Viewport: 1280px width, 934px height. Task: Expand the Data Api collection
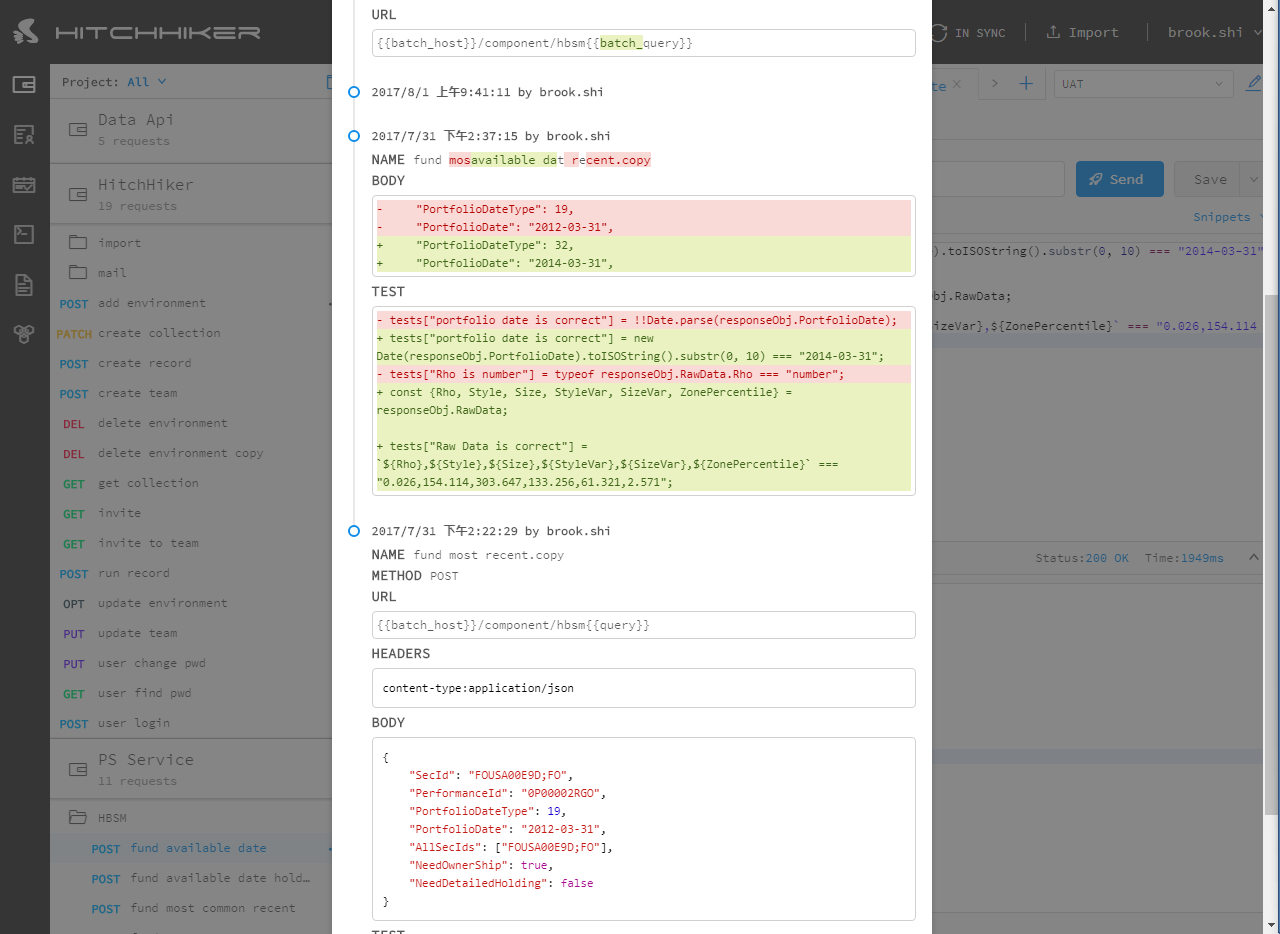[x=190, y=129]
